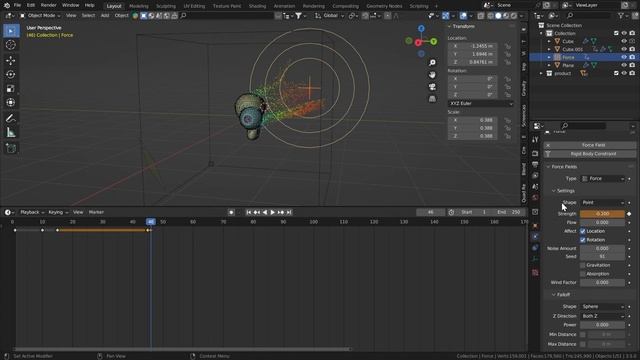Viewport: 640px width, 360px height.
Task: Open the Falloff Shape Sphere dropdown
Action: [x=602, y=307]
